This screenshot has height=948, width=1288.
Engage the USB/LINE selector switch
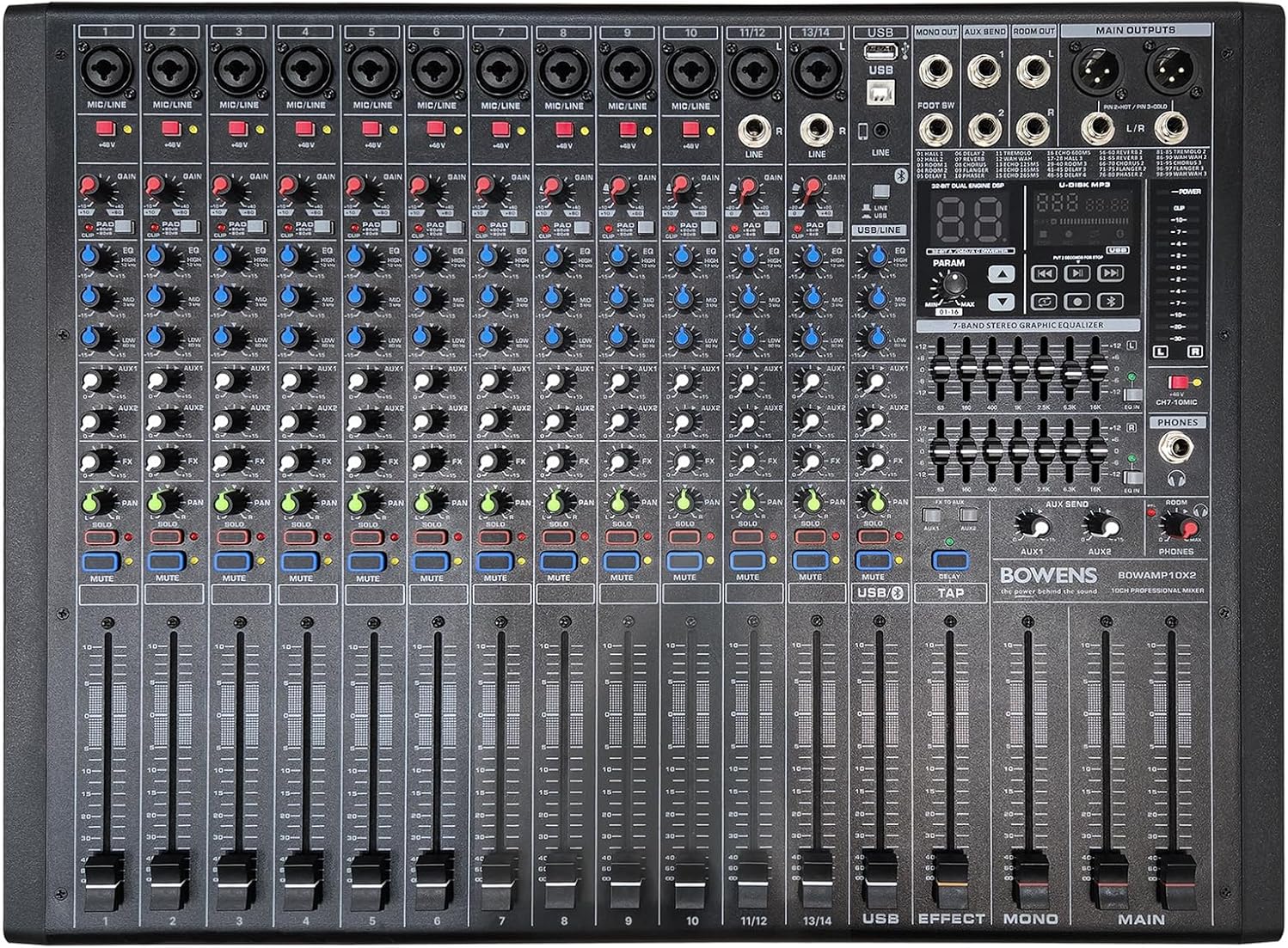click(881, 191)
